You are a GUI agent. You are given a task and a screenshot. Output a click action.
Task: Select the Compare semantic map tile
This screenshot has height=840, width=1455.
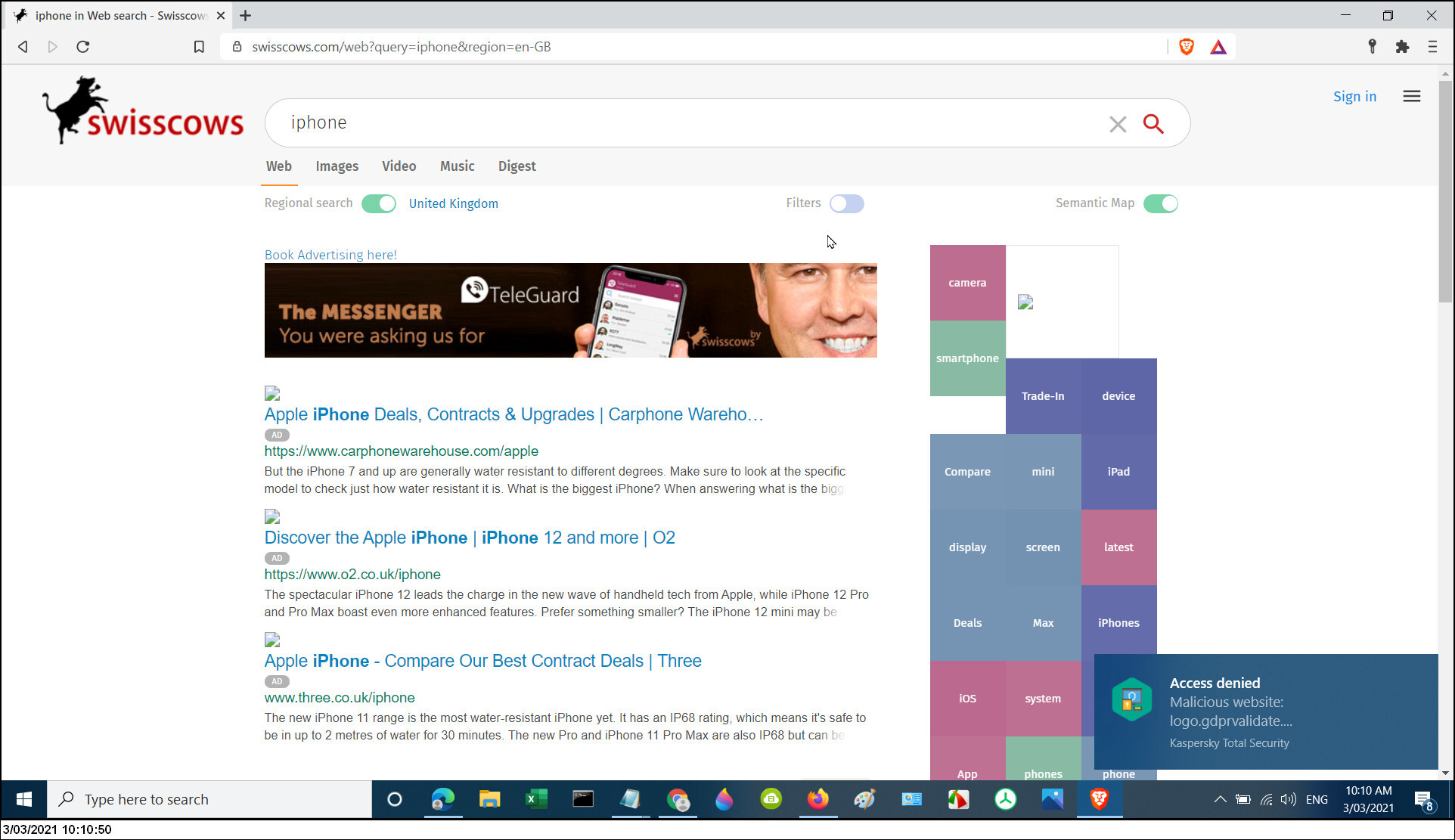[967, 472]
